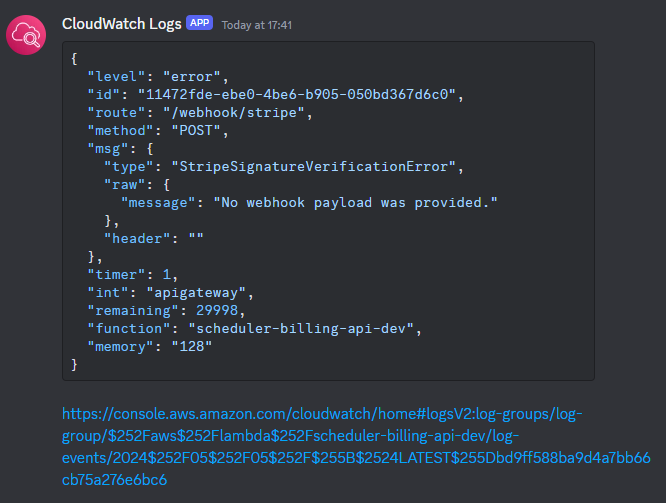Click the "apigateway" int value
The width and height of the screenshot is (666, 503).
tap(196, 293)
